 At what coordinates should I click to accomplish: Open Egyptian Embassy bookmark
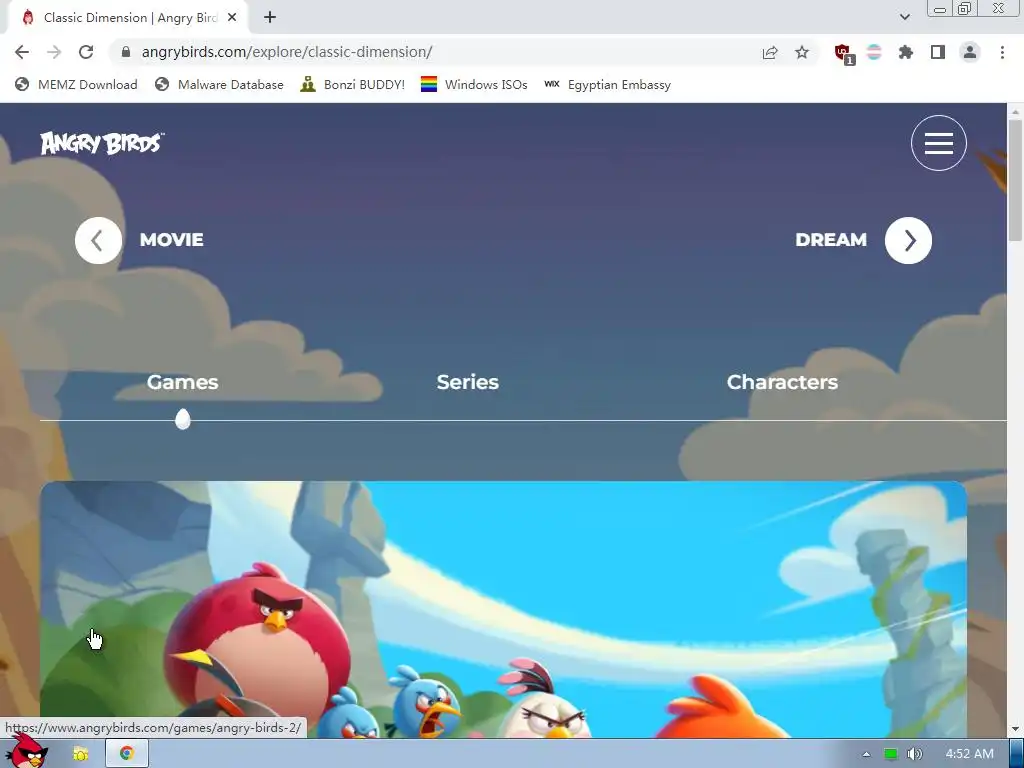[x=608, y=84]
